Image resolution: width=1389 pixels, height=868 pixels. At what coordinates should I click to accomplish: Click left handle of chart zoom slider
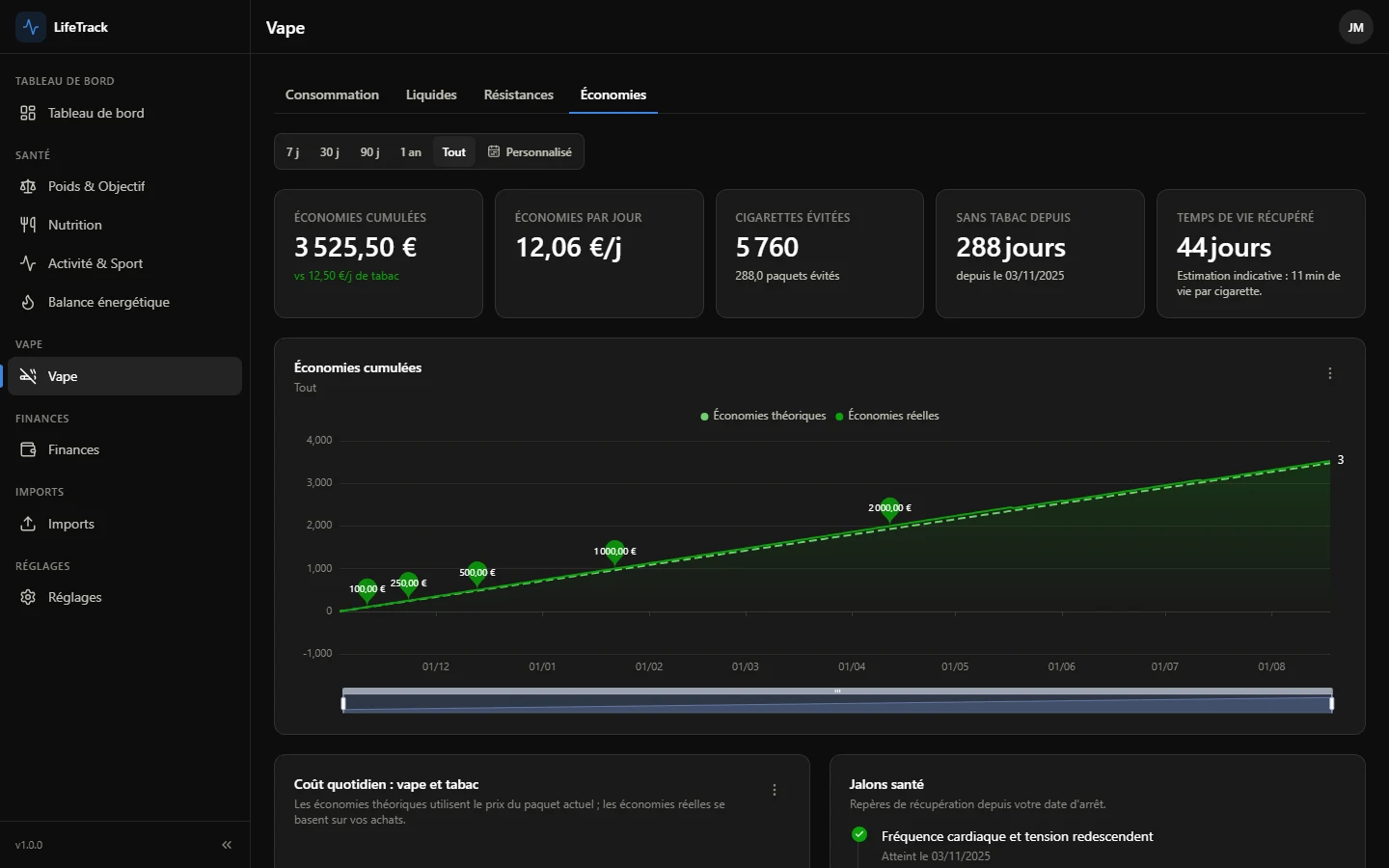(x=343, y=703)
